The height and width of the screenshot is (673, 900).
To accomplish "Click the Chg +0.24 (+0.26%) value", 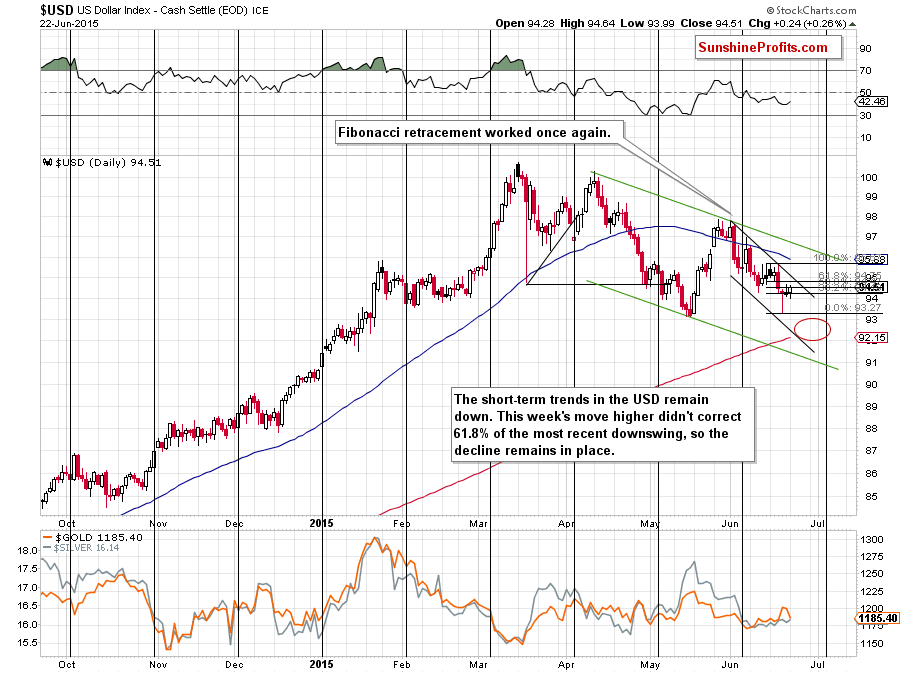I will [x=797, y=24].
